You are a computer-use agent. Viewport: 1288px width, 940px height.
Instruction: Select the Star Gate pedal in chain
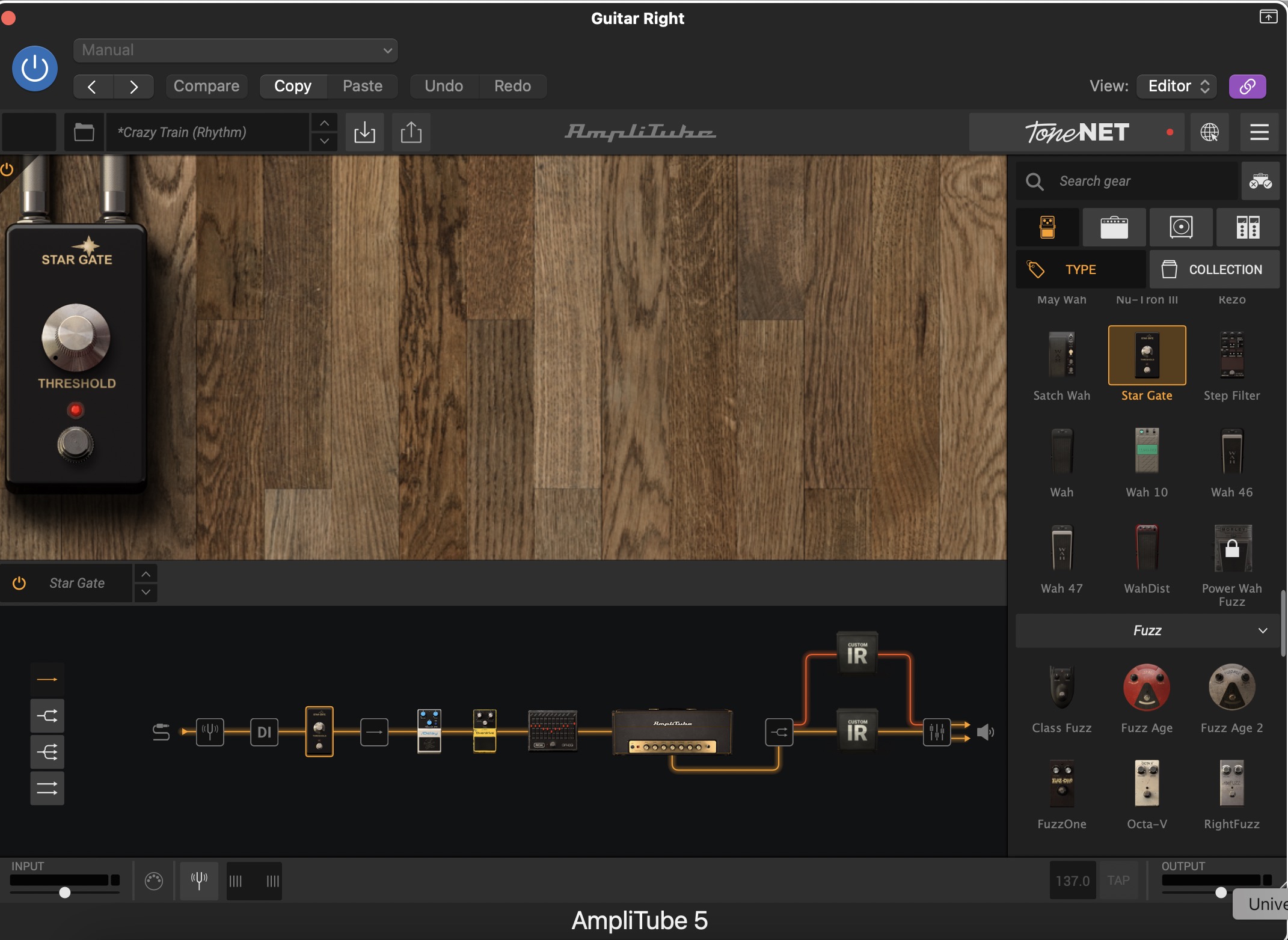pyautogui.click(x=319, y=731)
